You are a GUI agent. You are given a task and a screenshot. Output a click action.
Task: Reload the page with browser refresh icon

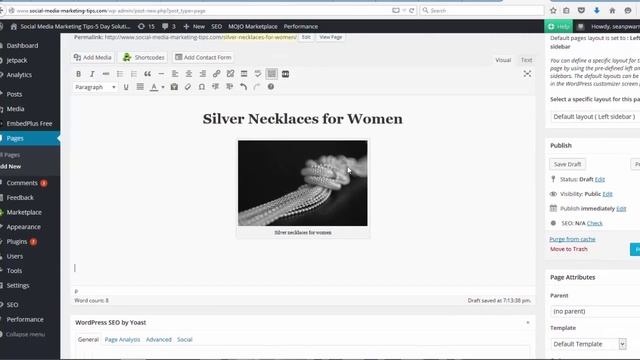[x=411, y=11]
